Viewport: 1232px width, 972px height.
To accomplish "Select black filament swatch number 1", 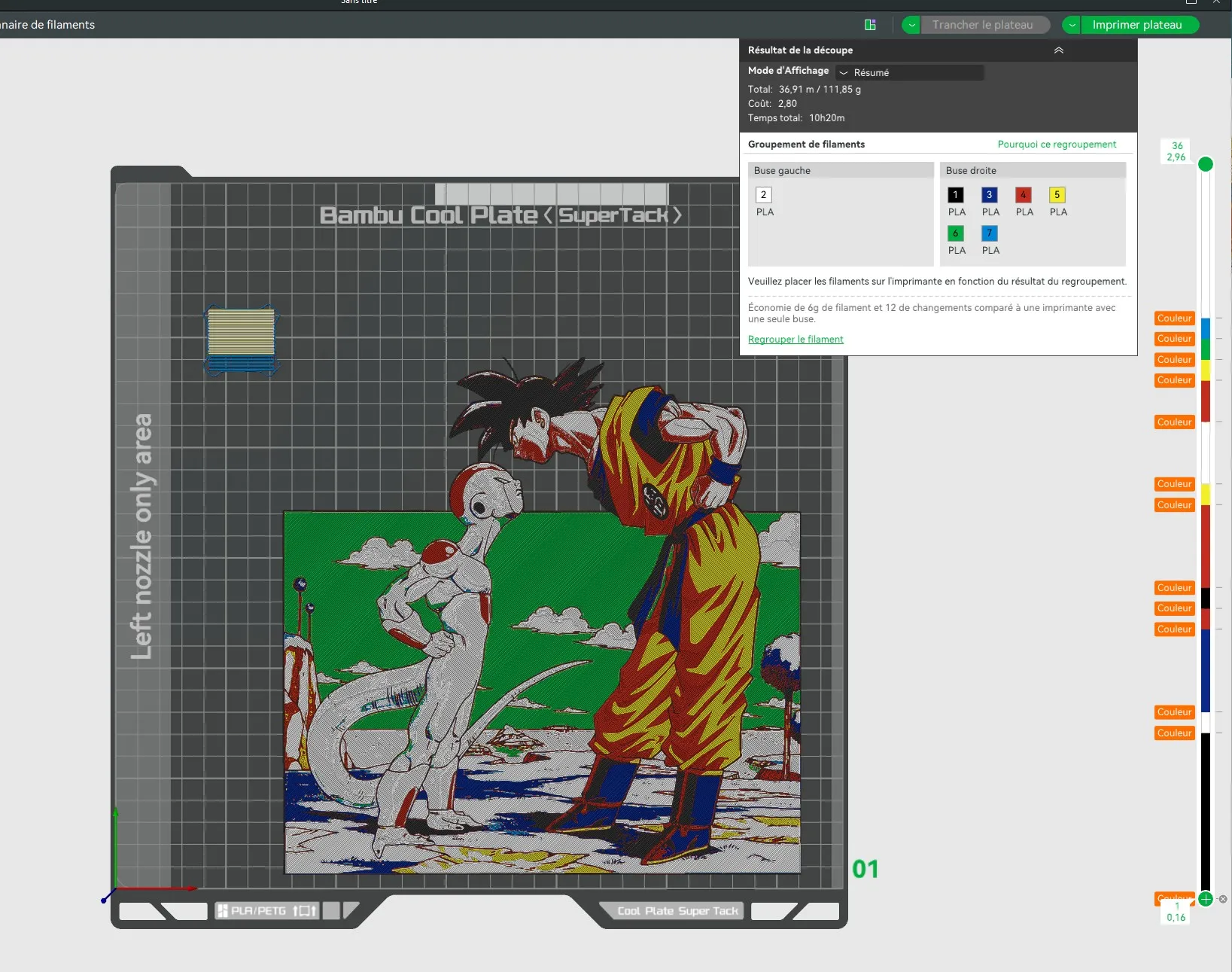I will [x=956, y=195].
